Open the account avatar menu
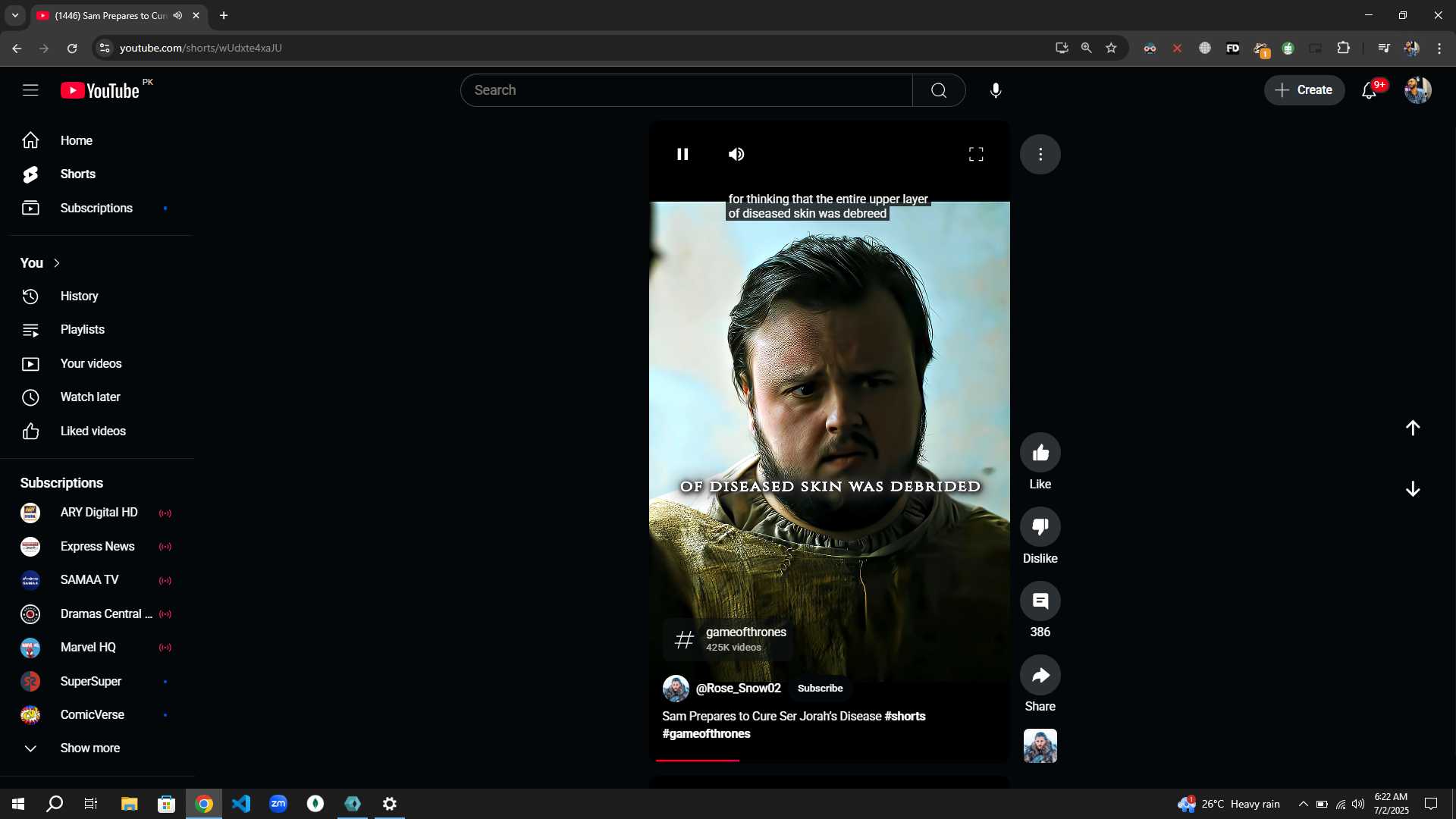1456x819 pixels. (1417, 90)
